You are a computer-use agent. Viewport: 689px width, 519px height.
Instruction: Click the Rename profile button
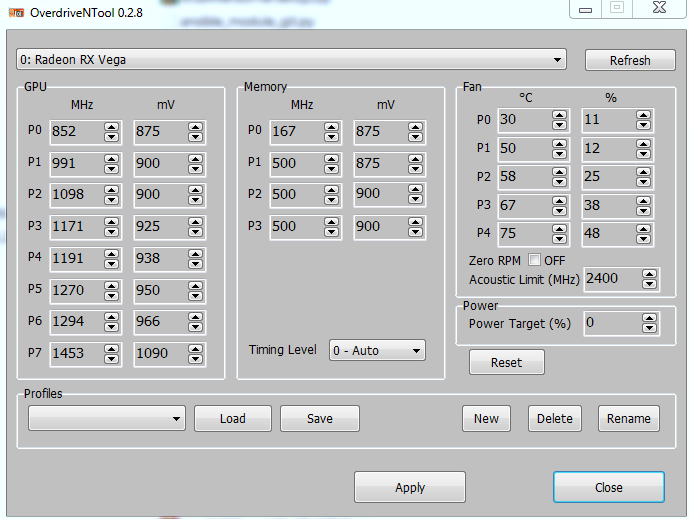point(628,418)
